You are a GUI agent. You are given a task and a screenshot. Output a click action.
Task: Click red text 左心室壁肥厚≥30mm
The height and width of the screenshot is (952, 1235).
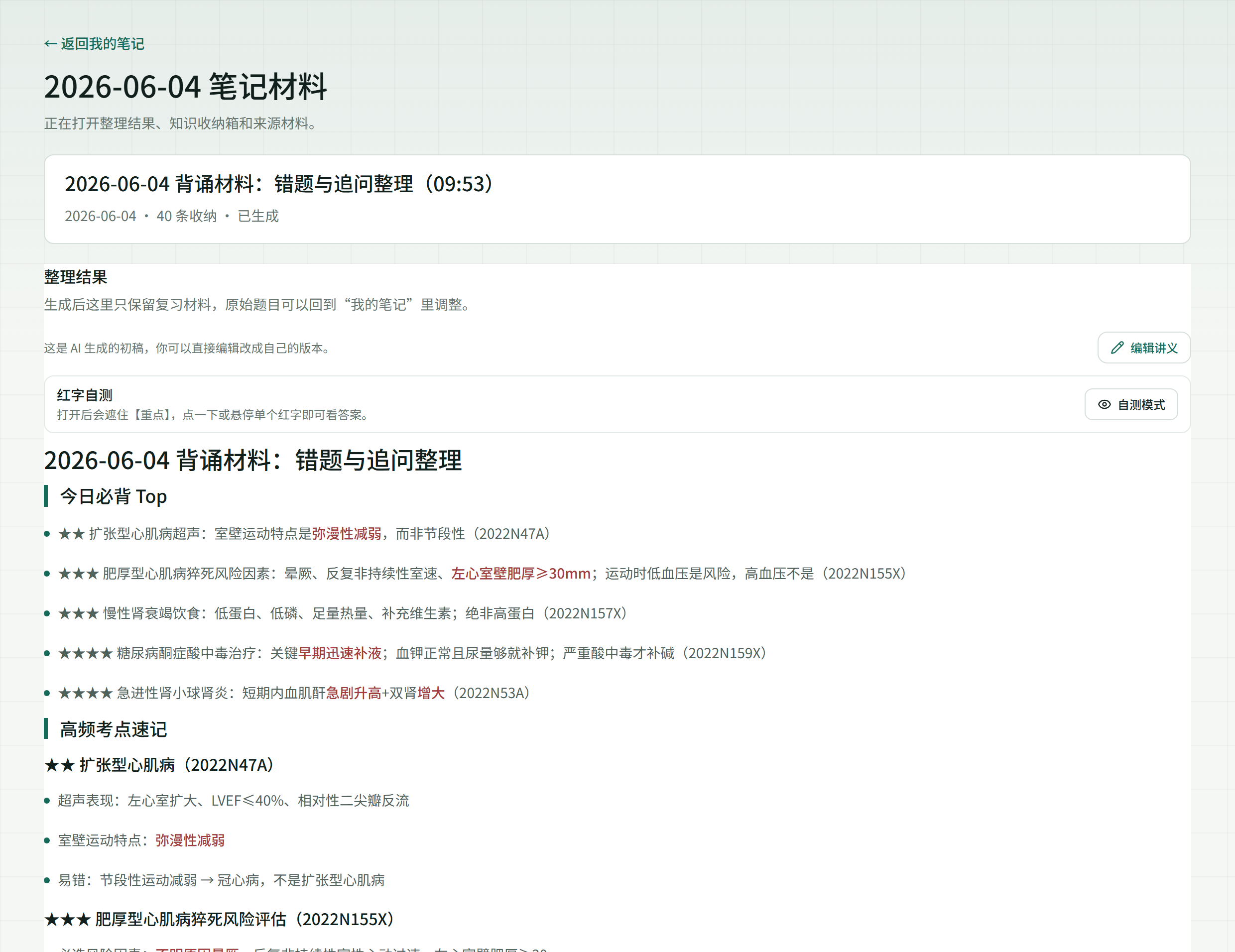521,573
